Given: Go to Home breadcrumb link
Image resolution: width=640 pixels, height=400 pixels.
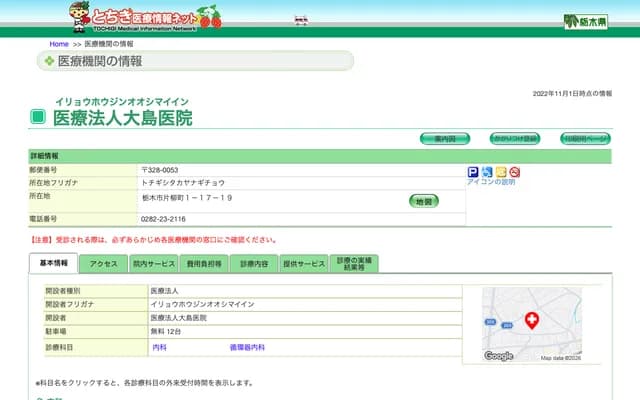Looking at the screenshot, I should tap(59, 44).
